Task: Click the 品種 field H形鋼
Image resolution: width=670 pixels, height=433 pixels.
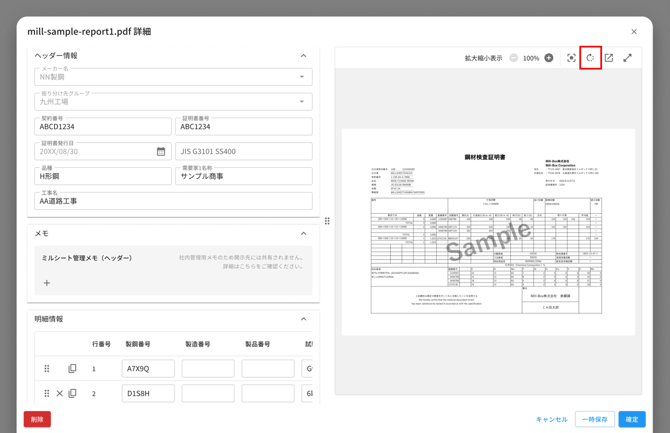Action: (x=103, y=176)
